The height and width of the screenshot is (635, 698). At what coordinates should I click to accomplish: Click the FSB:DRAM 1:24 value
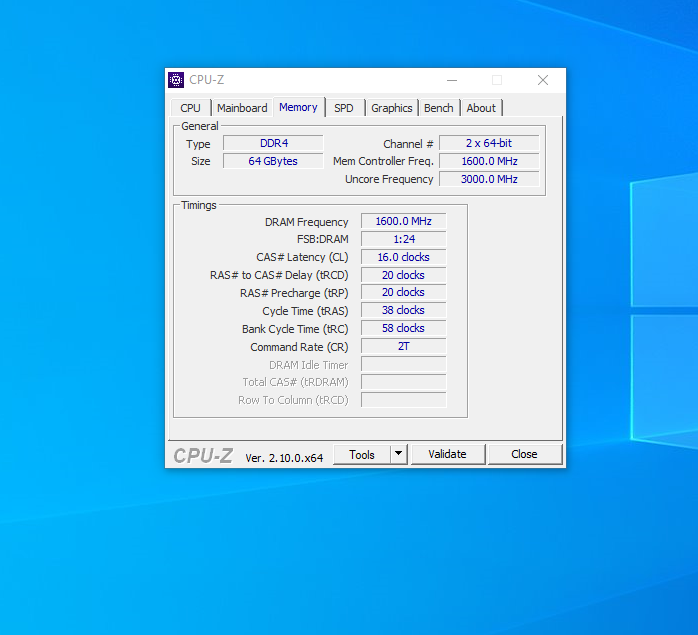[x=403, y=239]
